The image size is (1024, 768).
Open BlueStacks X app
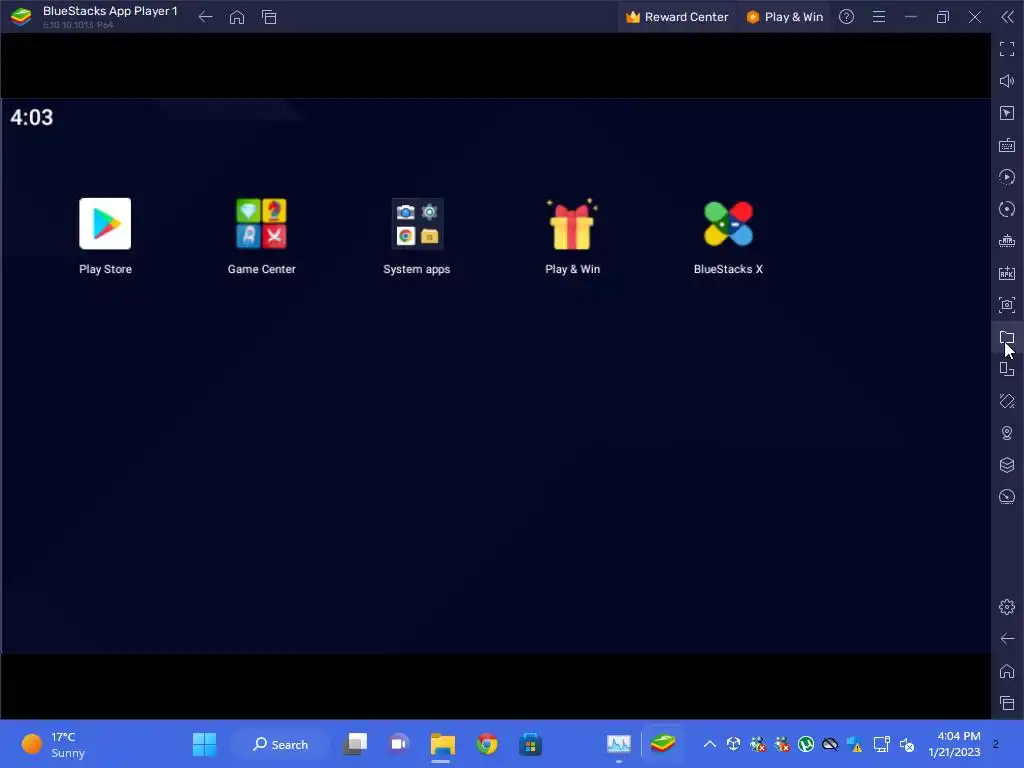(728, 224)
